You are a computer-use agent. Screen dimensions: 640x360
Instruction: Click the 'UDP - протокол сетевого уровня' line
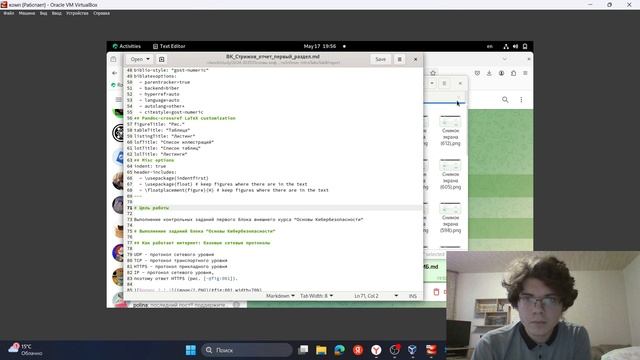point(174,254)
